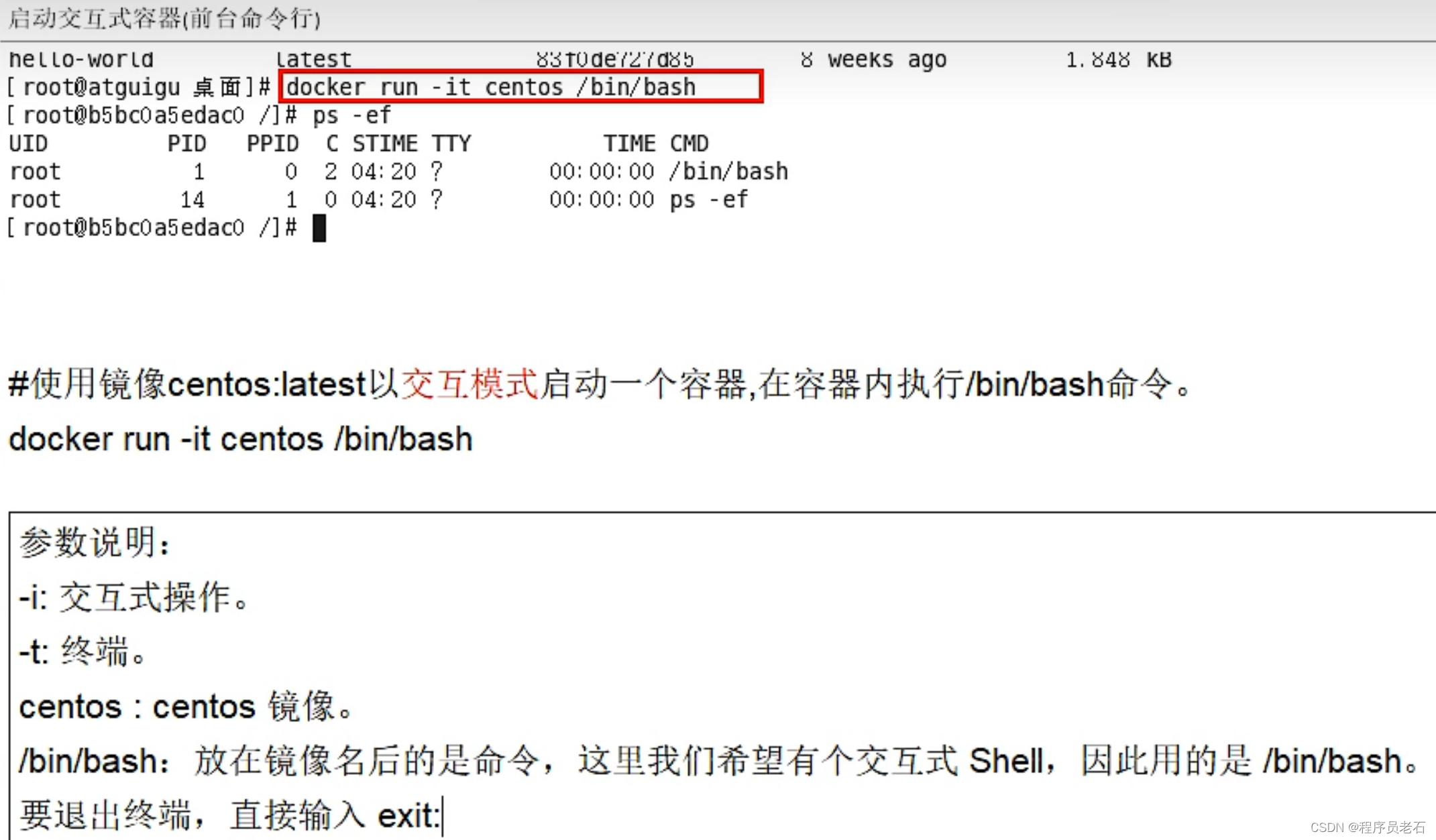Click the 'centos : centos 镜像' line
This screenshot has height=840, width=1436.
coord(186,707)
